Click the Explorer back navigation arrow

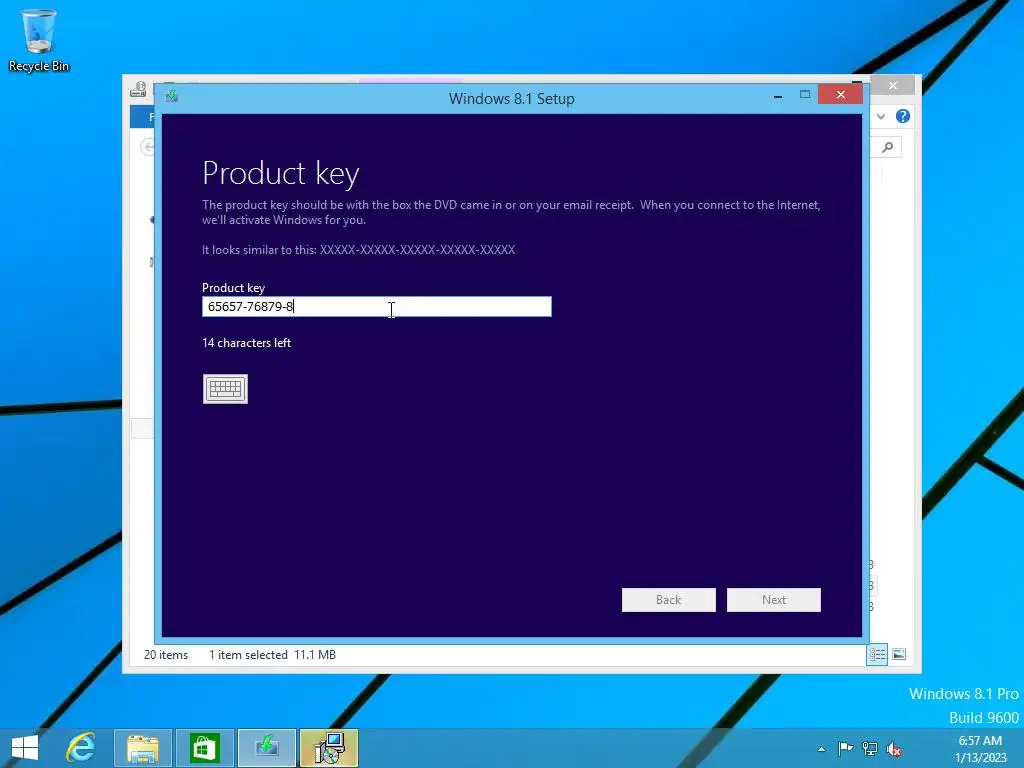point(148,147)
